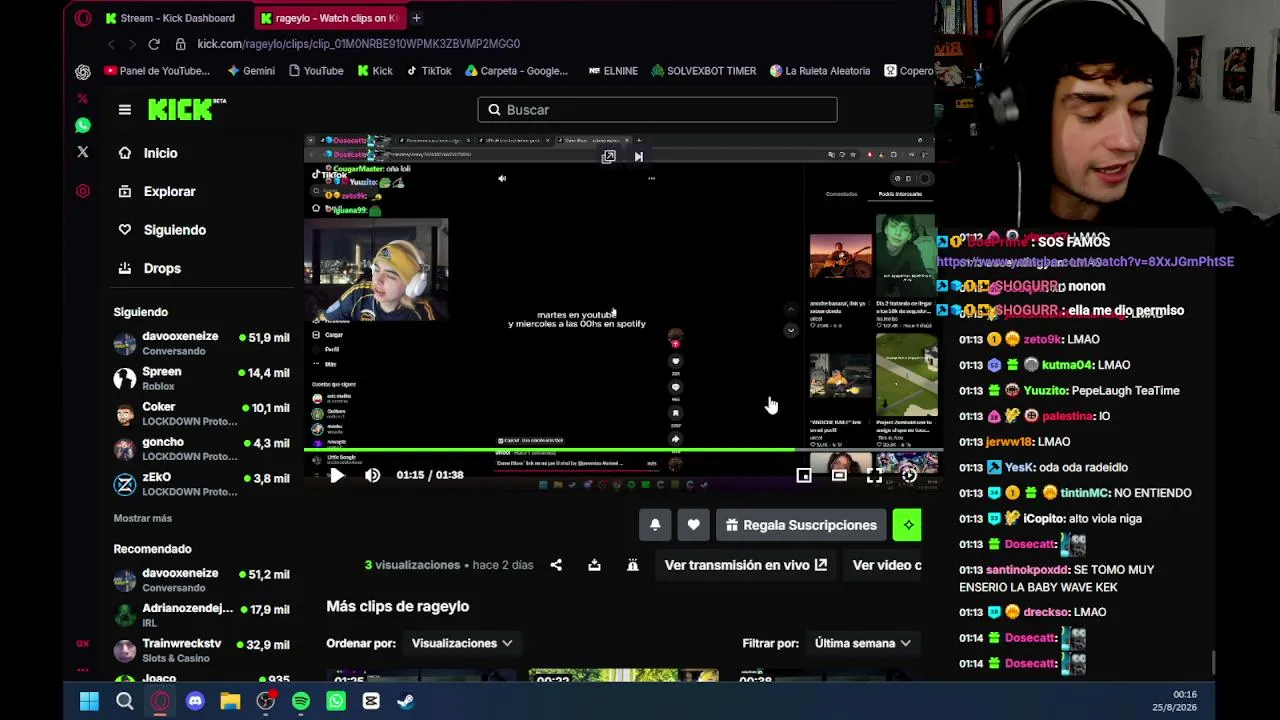
Task: Expand following list with Mostrar más
Action: (x=143, y=518)
